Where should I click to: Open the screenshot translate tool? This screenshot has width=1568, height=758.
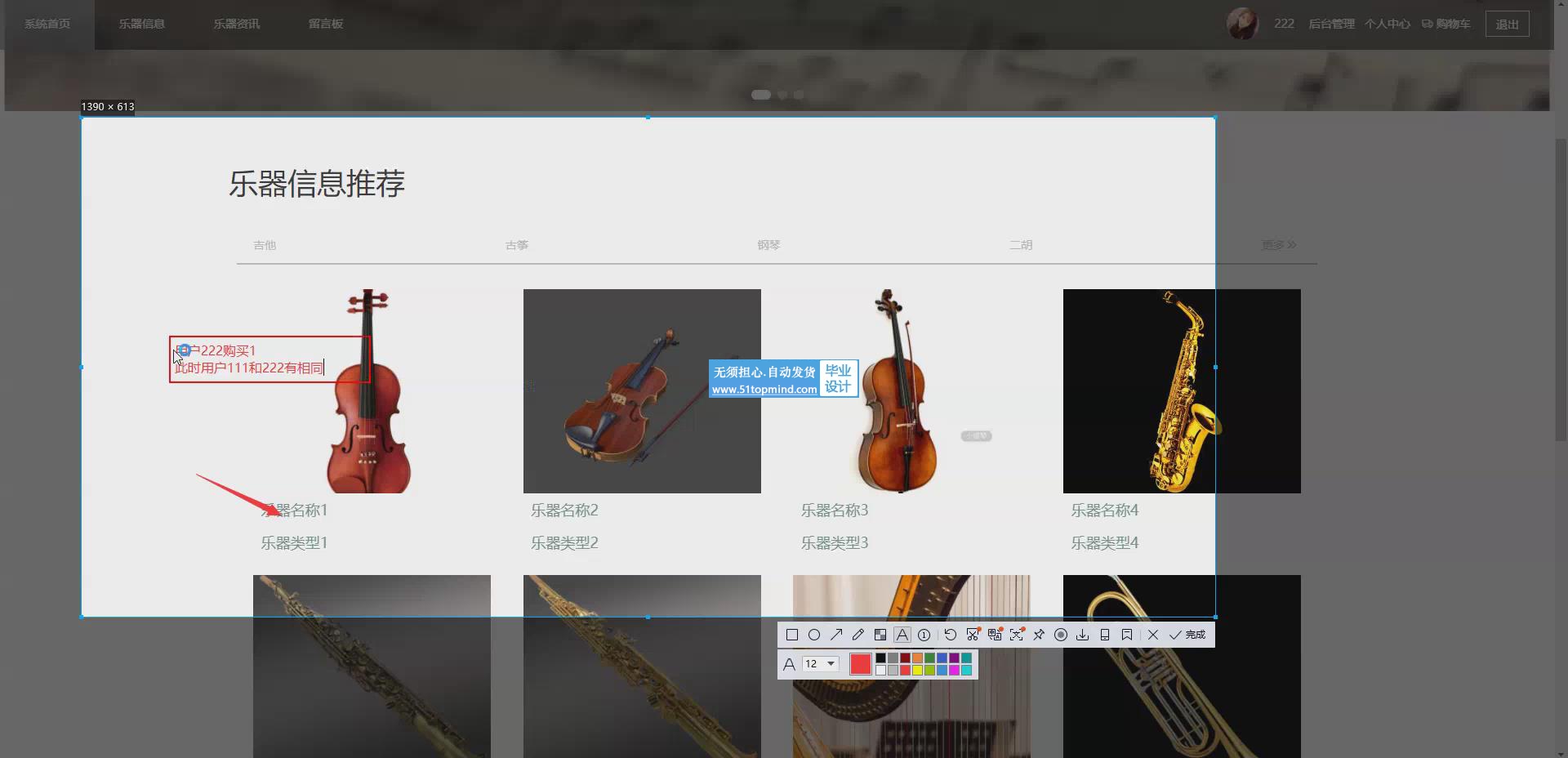tap(995, 635)
